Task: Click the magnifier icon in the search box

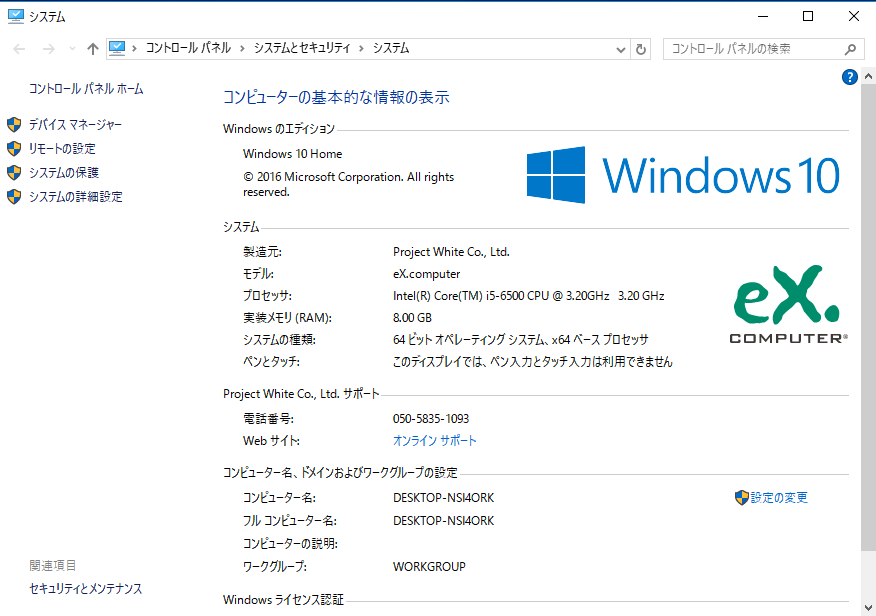Action: point(849,48)
